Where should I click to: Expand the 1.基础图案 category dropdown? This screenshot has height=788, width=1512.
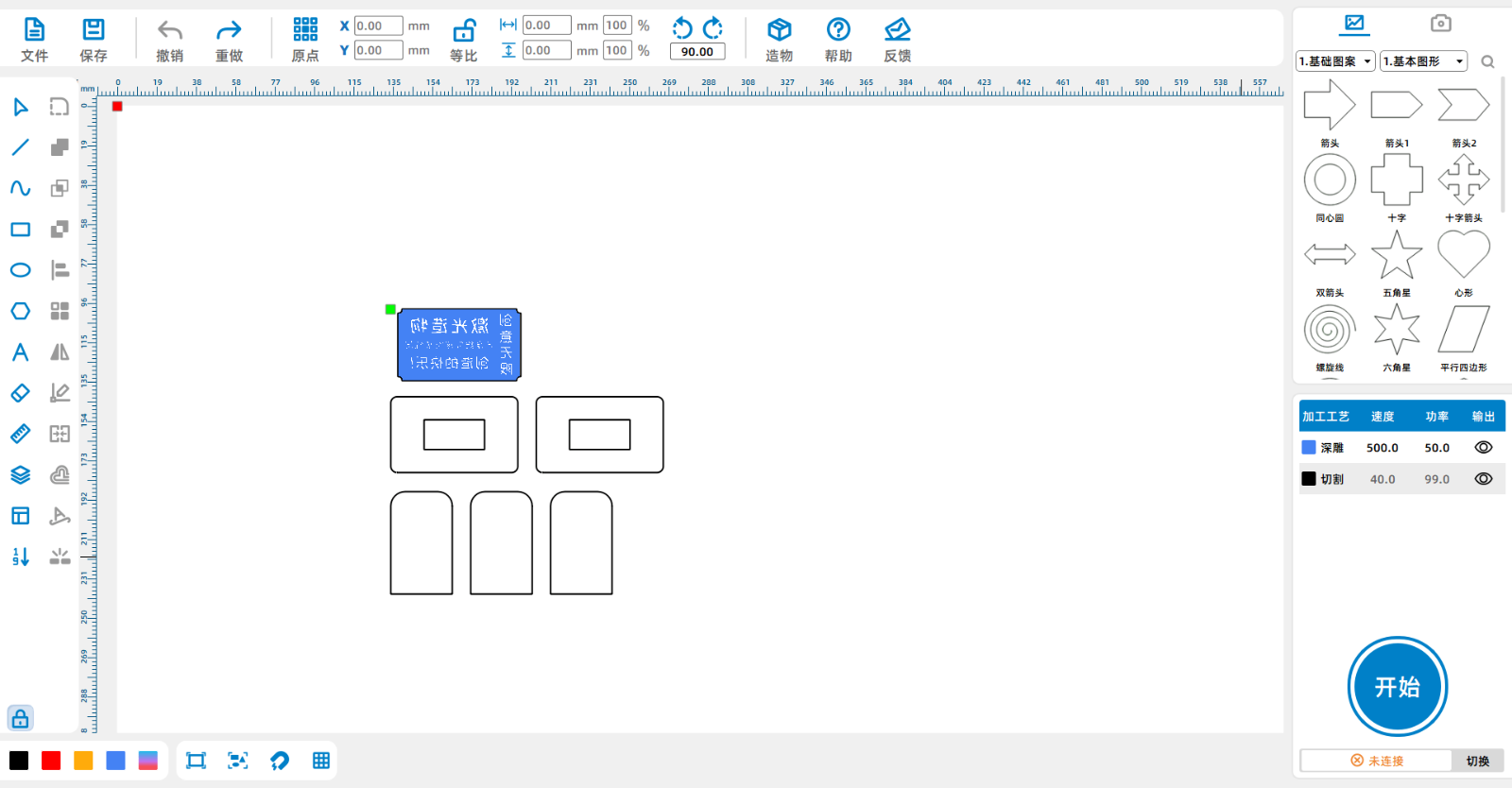point(1335,61)
